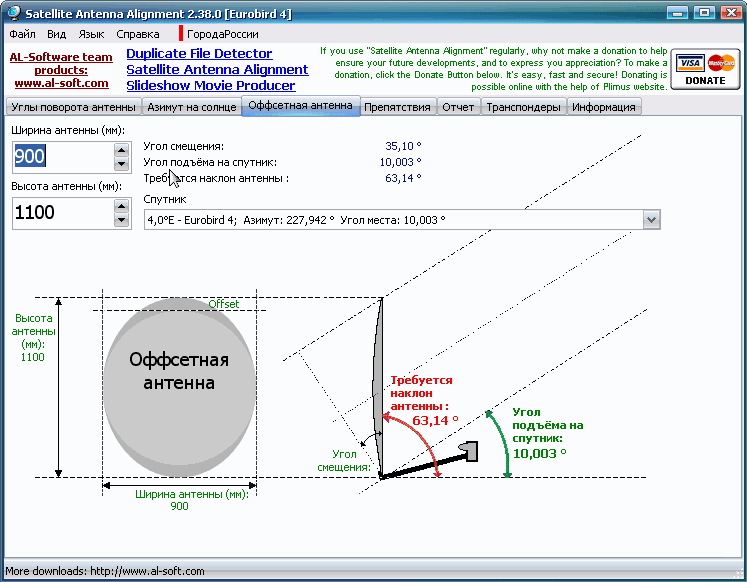Increase antenna height with the up arrow

(121, 206)
